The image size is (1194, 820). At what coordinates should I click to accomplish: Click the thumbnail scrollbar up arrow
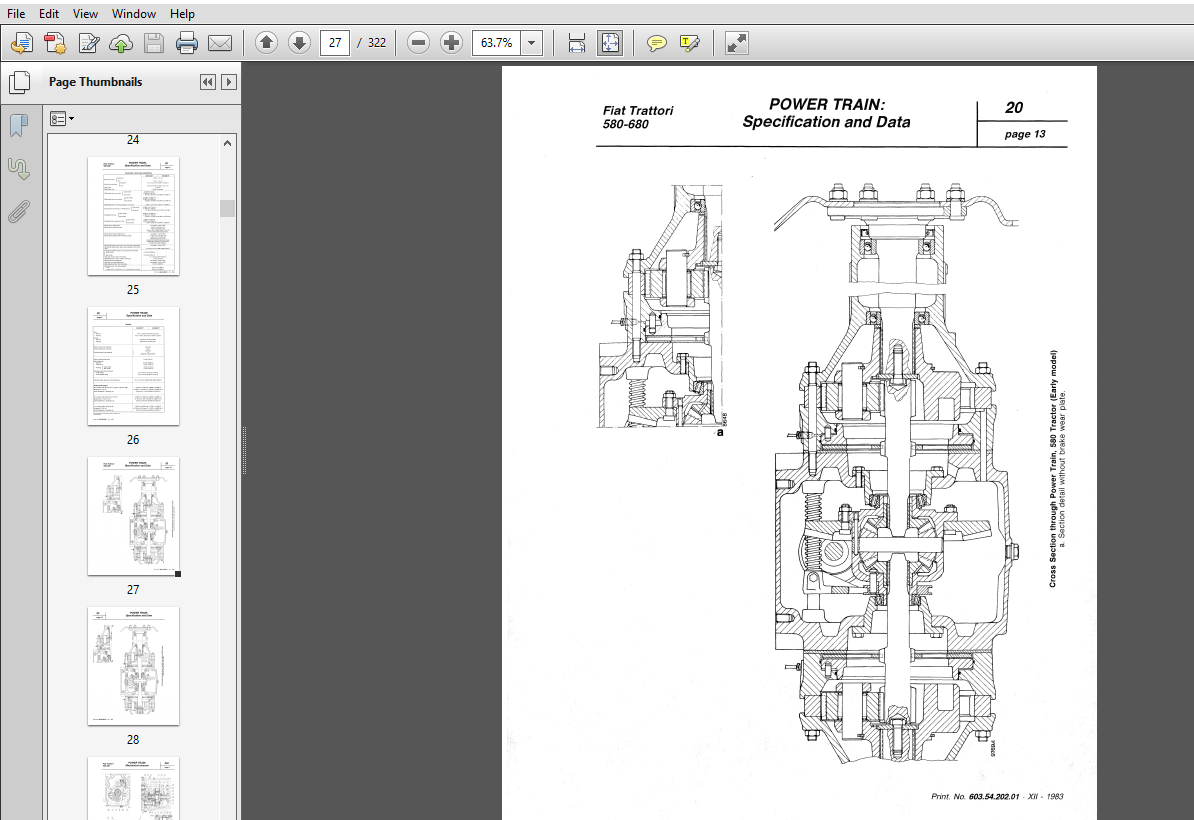(x=227, y=143)
